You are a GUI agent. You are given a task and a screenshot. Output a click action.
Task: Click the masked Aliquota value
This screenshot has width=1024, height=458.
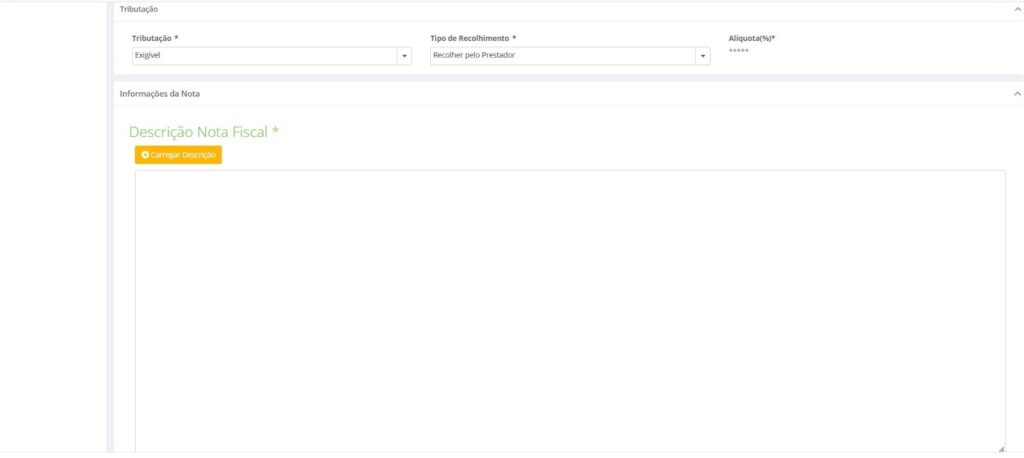(x=739, y=51)
